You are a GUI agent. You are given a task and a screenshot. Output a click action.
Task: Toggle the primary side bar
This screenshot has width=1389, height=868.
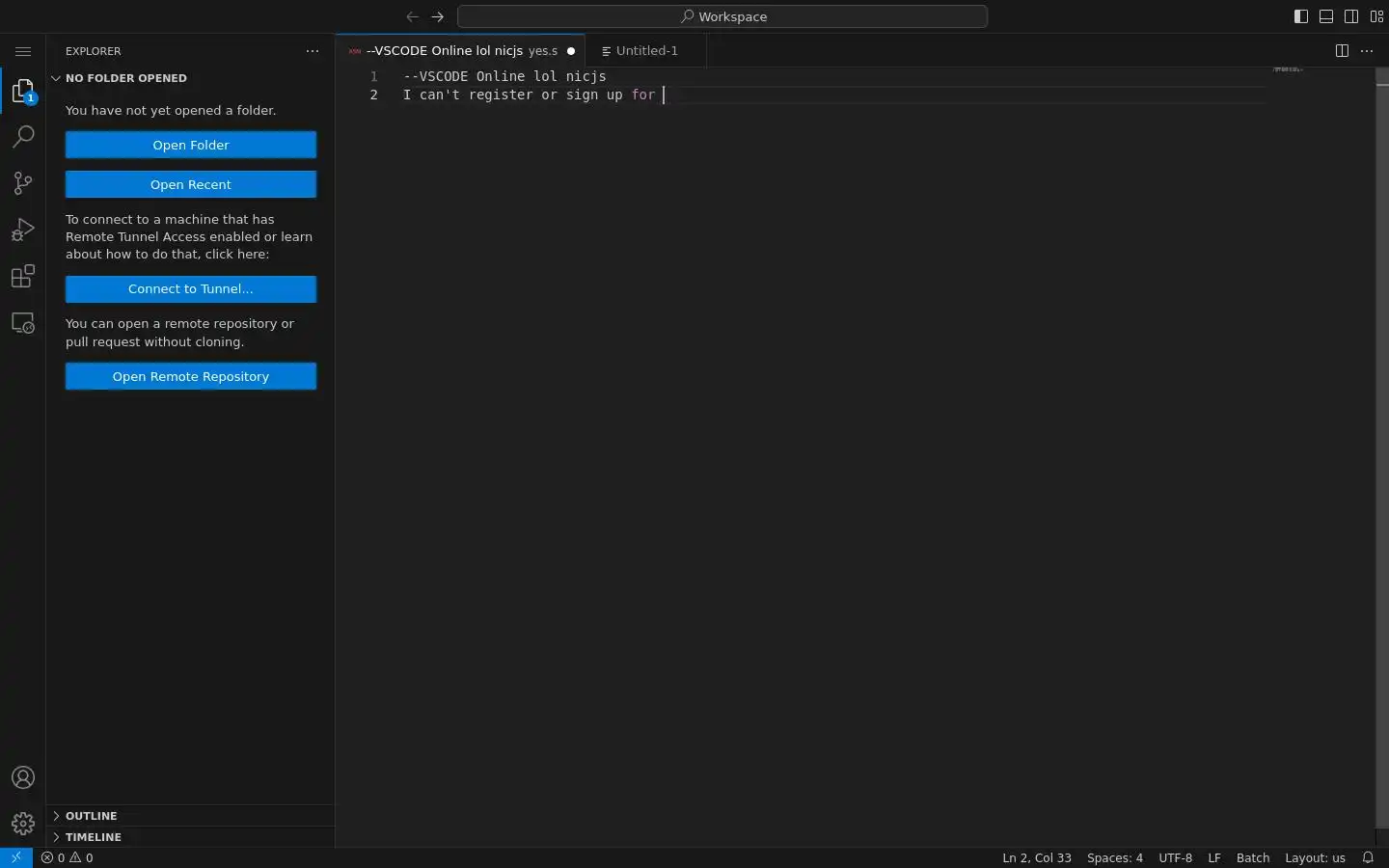click(x=1301, y=16)
